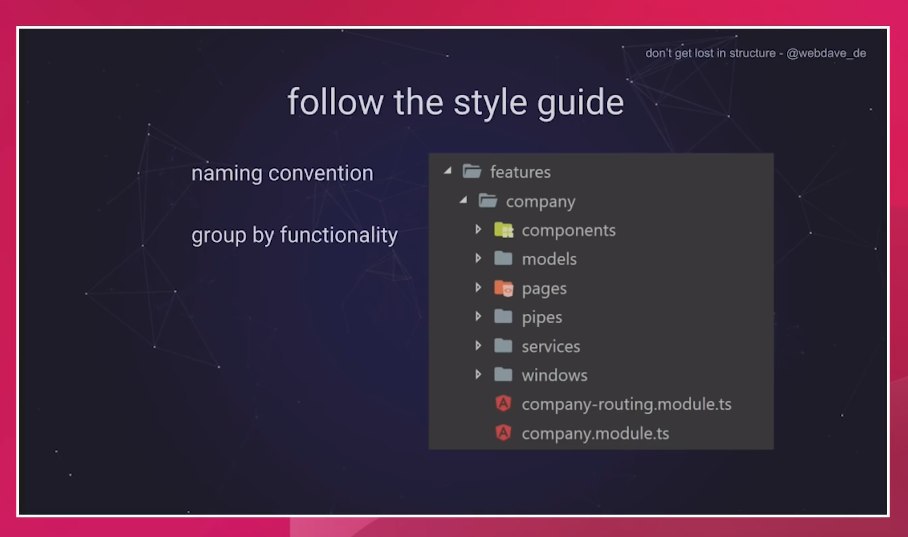Collapse the features folder arrow
The image size is (908, 537).
click(x=448, y=171)
